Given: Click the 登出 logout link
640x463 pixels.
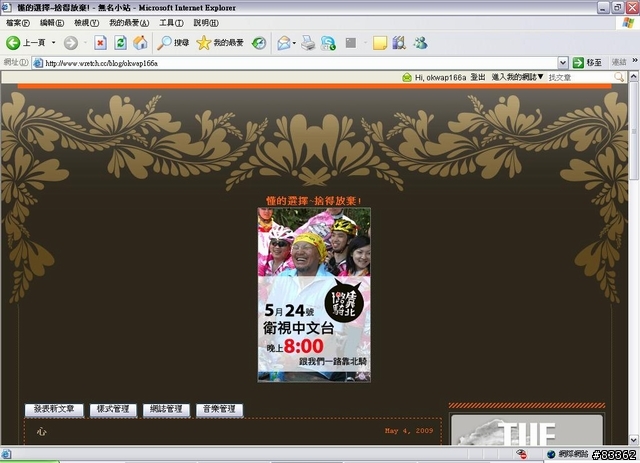Looking at the screenshot, I should tap(478, 77).
